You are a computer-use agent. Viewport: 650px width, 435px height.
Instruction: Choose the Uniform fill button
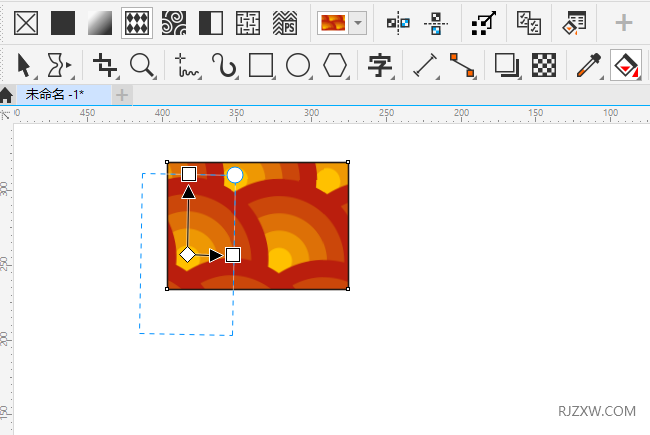pos(63,23)
